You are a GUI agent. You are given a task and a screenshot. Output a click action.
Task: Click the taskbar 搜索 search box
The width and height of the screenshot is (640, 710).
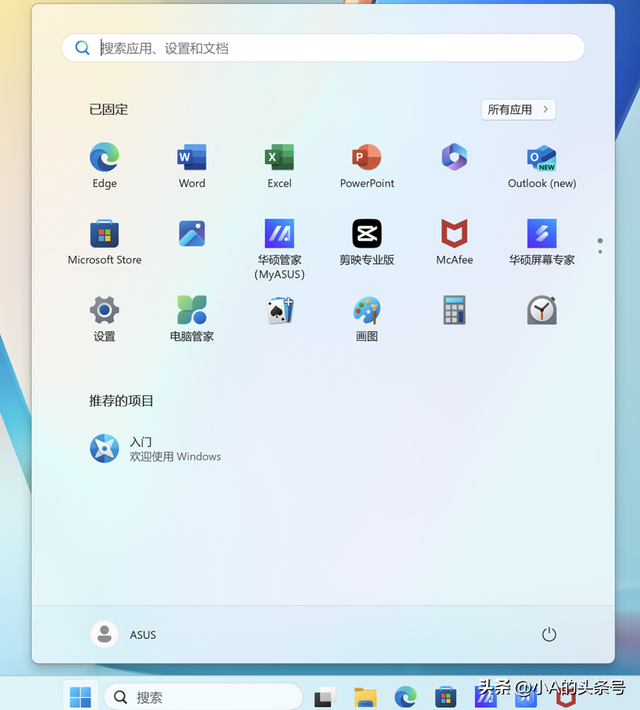pyautogui.click(x=203, y=696)
